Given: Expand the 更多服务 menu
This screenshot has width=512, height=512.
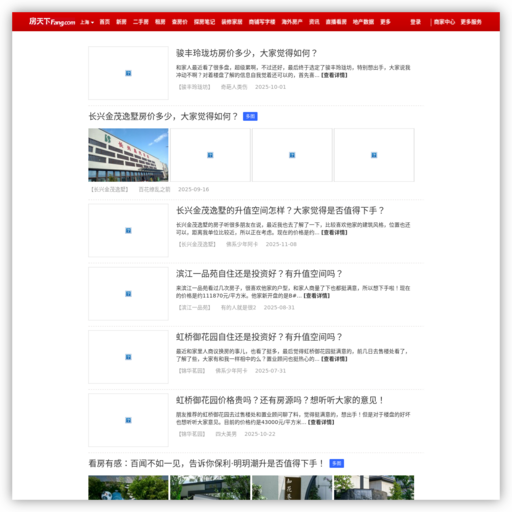Looking at the screenshot, I should click(x=471, y=22).
